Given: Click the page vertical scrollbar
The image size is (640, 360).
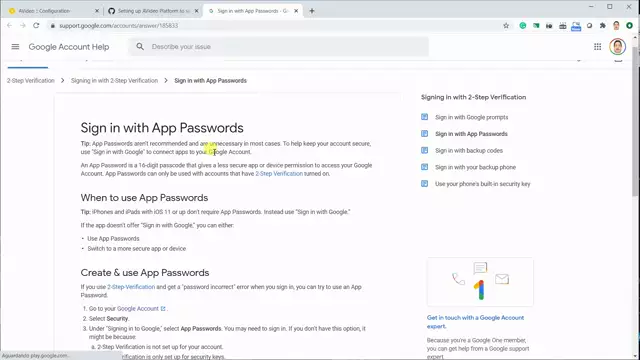Looking at the screenshot, I should [x=636, y=122].
